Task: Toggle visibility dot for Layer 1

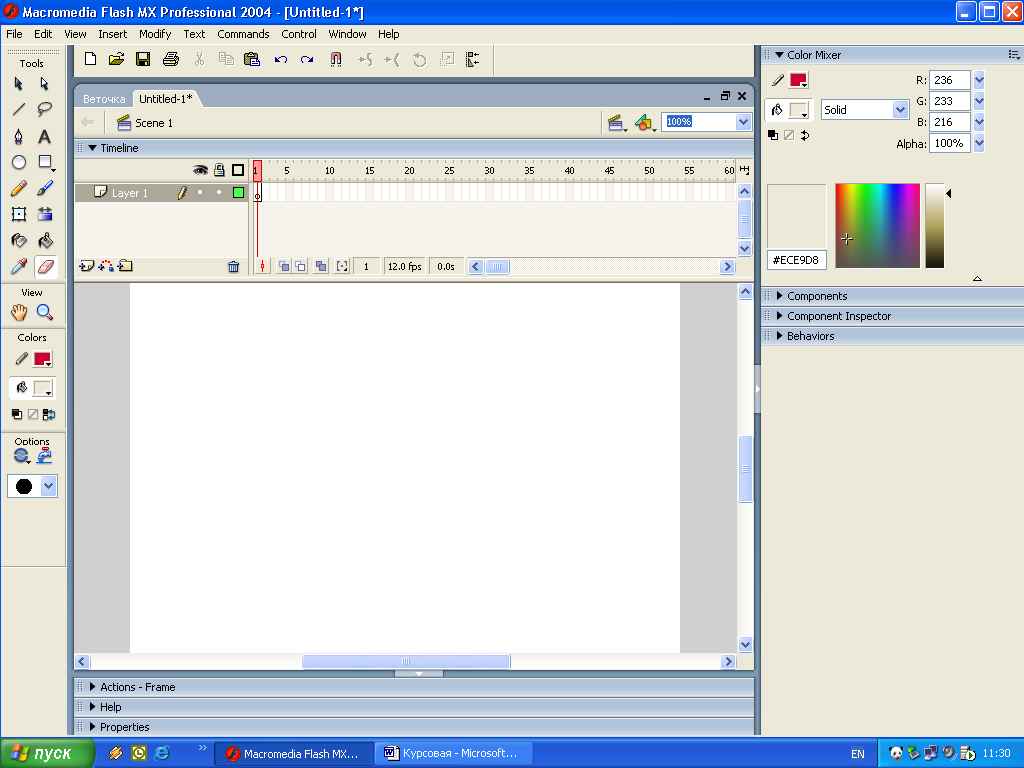Action: (200, 192)
